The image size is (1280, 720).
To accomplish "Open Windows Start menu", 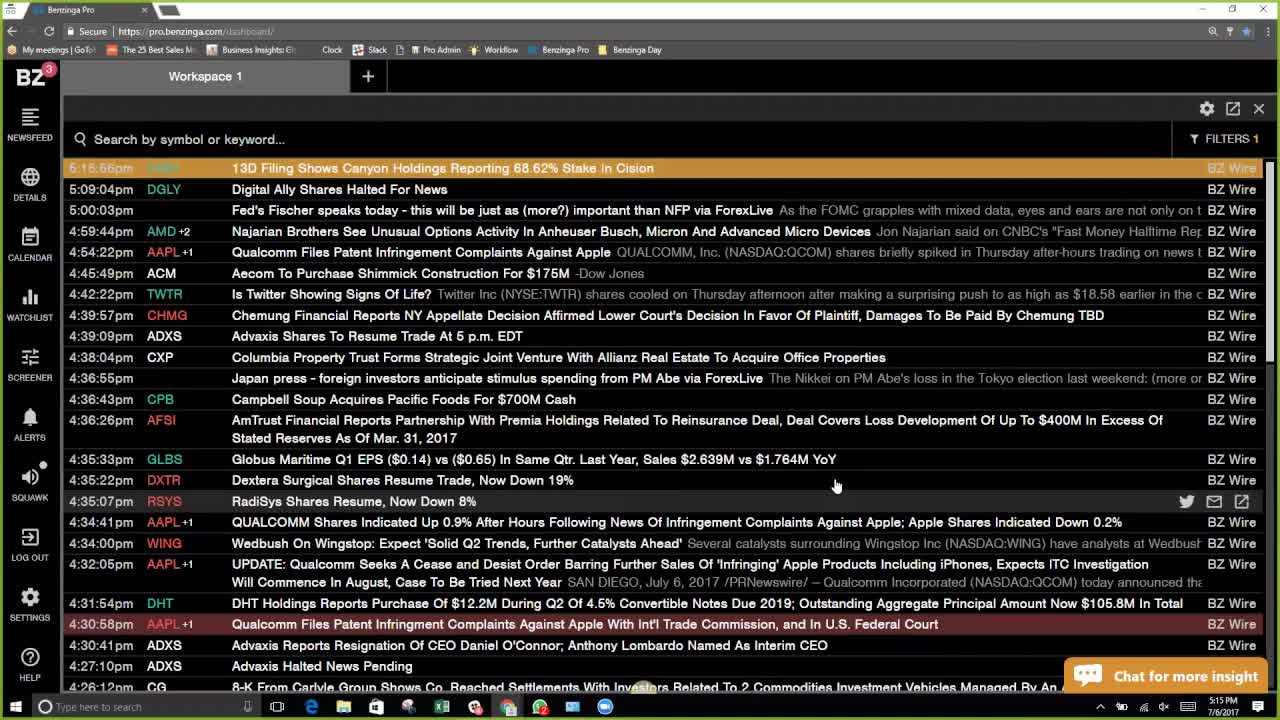I will (x=15, y=707).
